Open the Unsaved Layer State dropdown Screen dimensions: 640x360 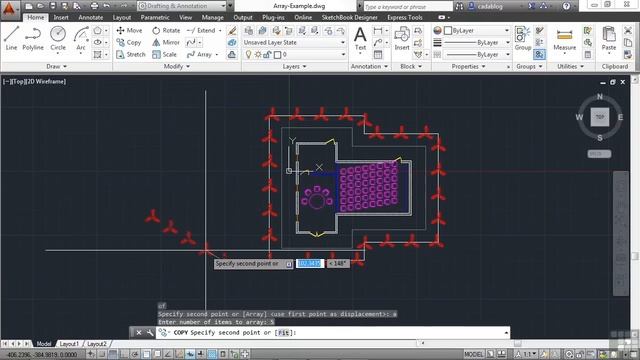294,42
